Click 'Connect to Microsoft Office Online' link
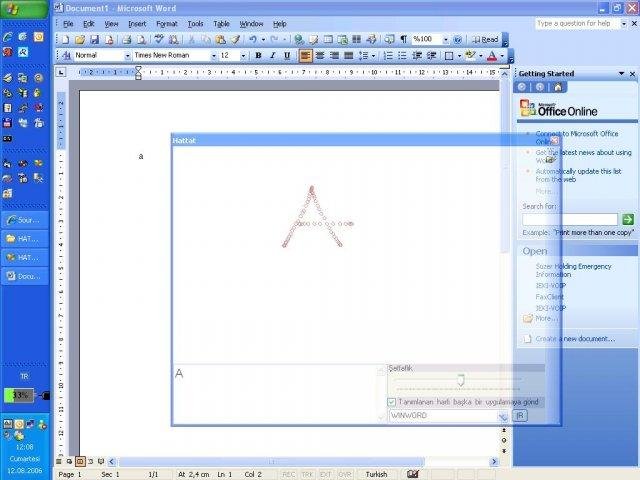This screenshot has height=480, width=640. pyautogui.click(x=577, y=138)
